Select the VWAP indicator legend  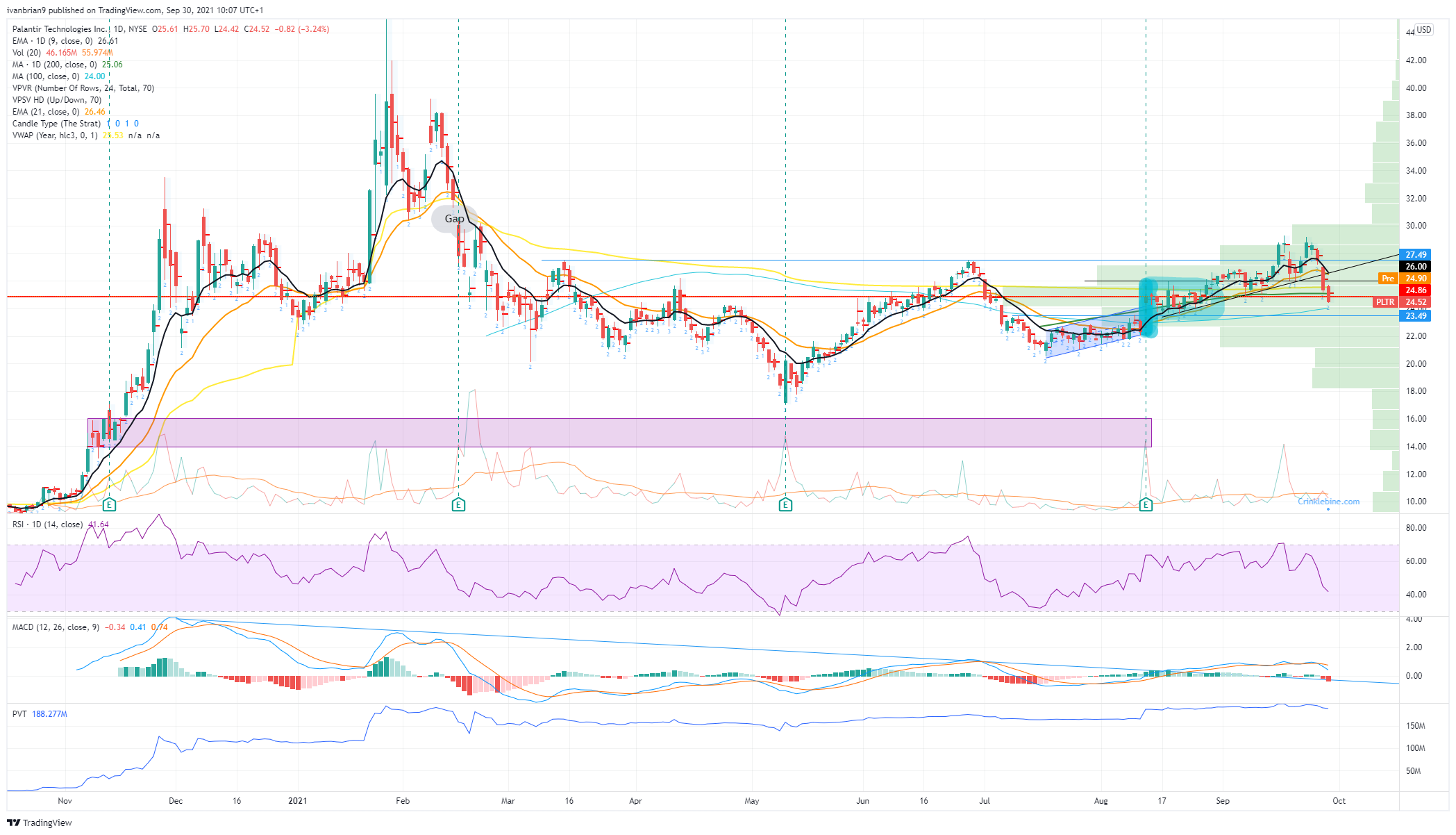click(x=85, y=135)
